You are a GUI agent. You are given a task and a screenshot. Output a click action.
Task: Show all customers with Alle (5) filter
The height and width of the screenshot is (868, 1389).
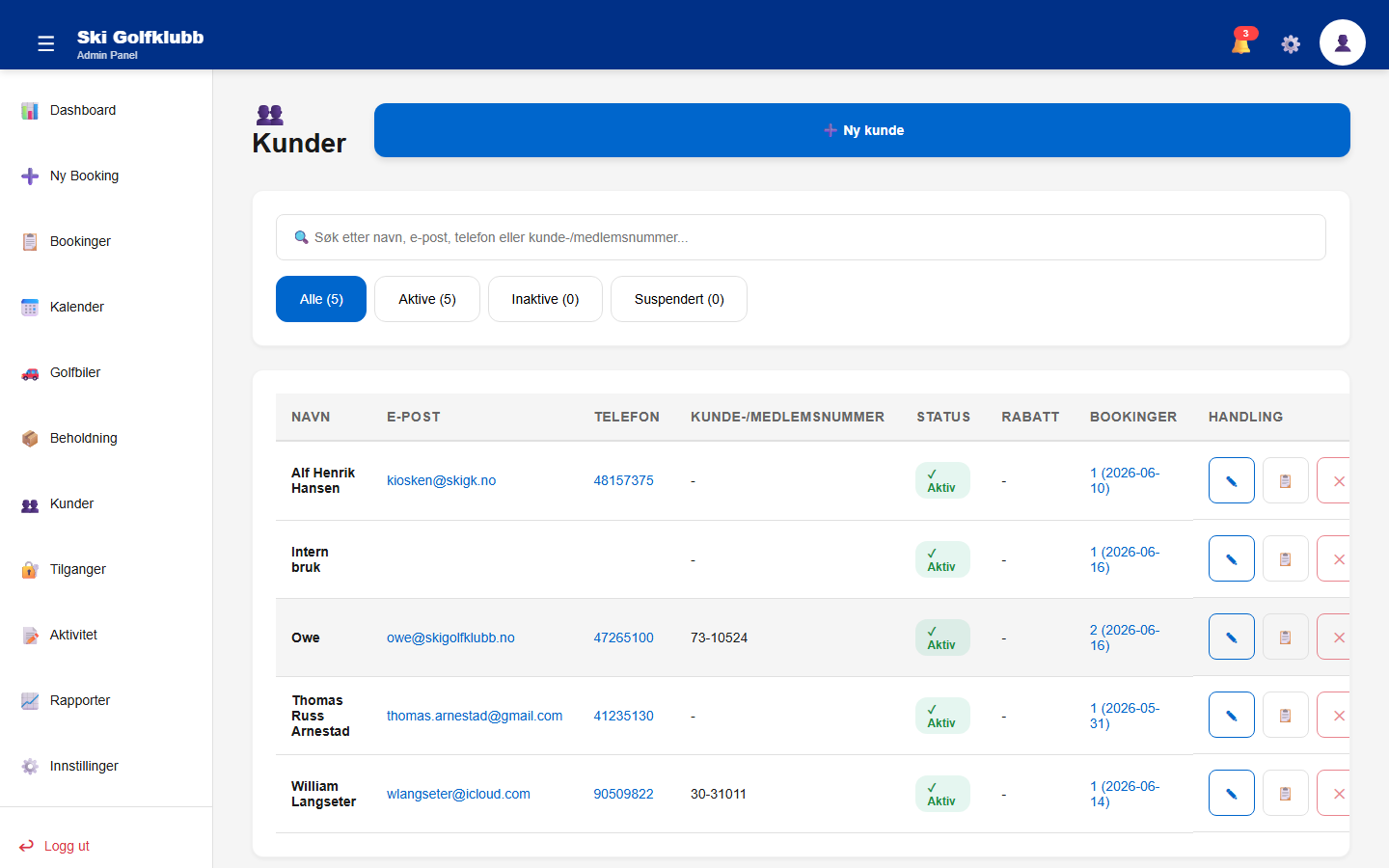coord(321,299)
